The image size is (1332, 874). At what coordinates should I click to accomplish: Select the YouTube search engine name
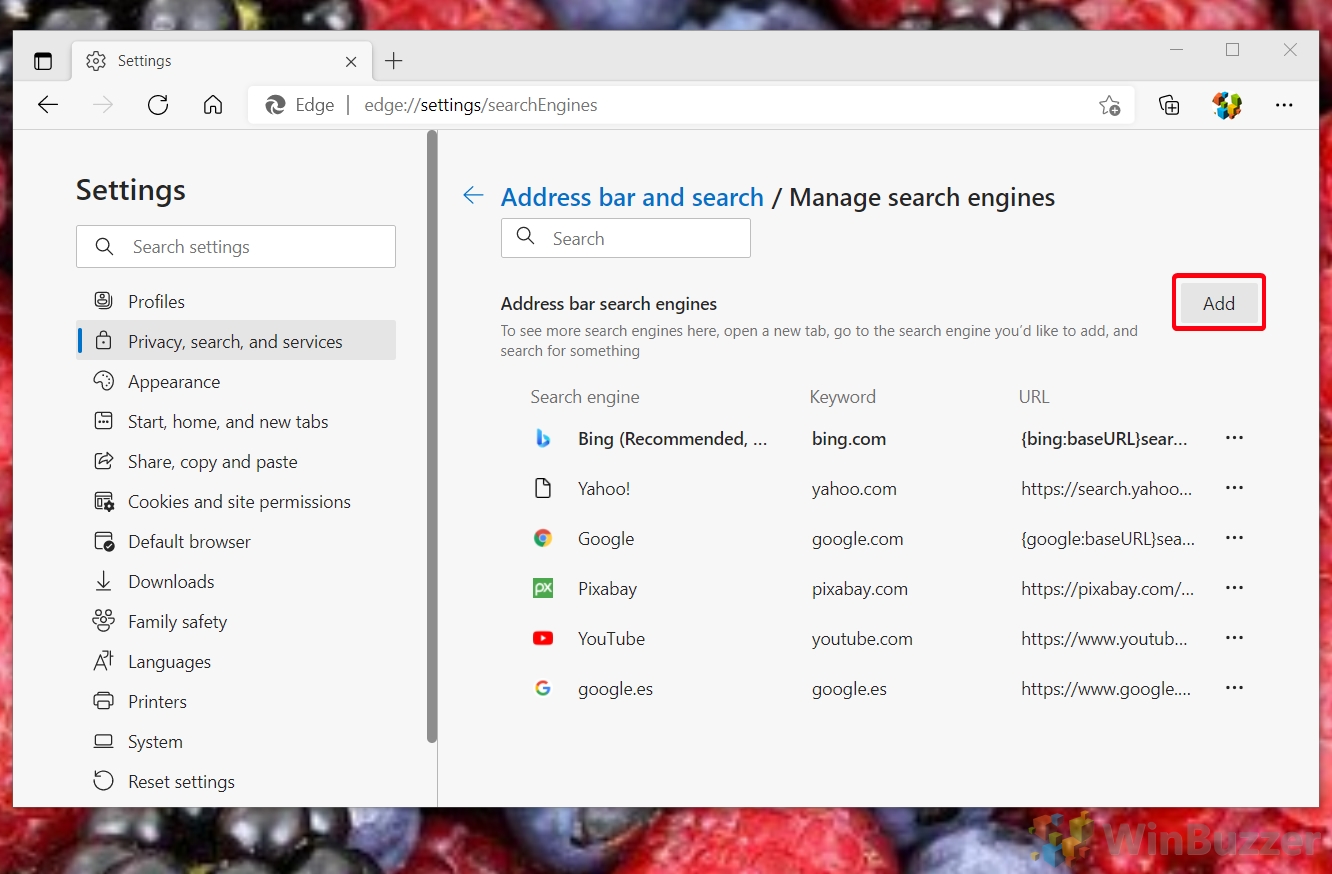(x=611, y=638)
